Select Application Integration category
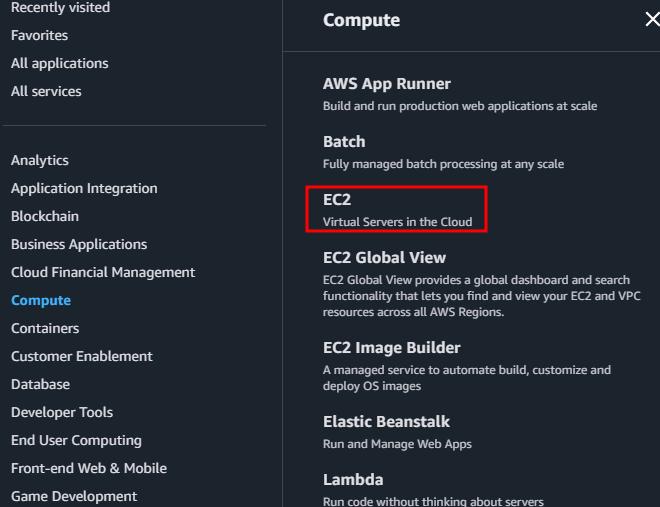 coord(84,188)
